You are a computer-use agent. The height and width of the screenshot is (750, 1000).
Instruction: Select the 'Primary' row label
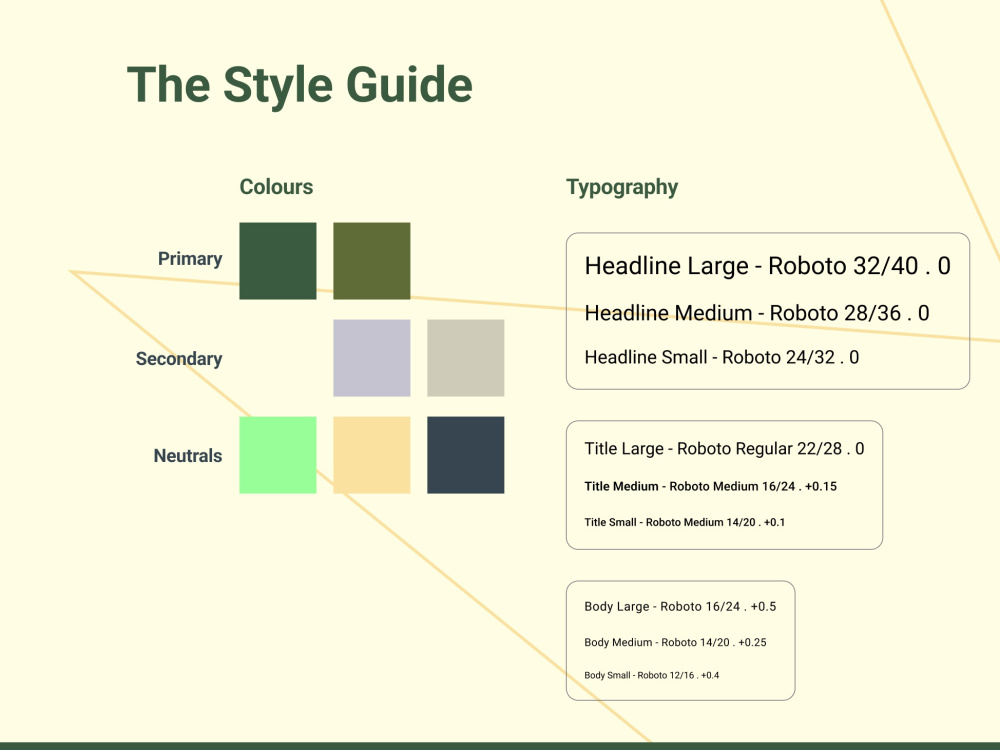(x=190, y=259)
